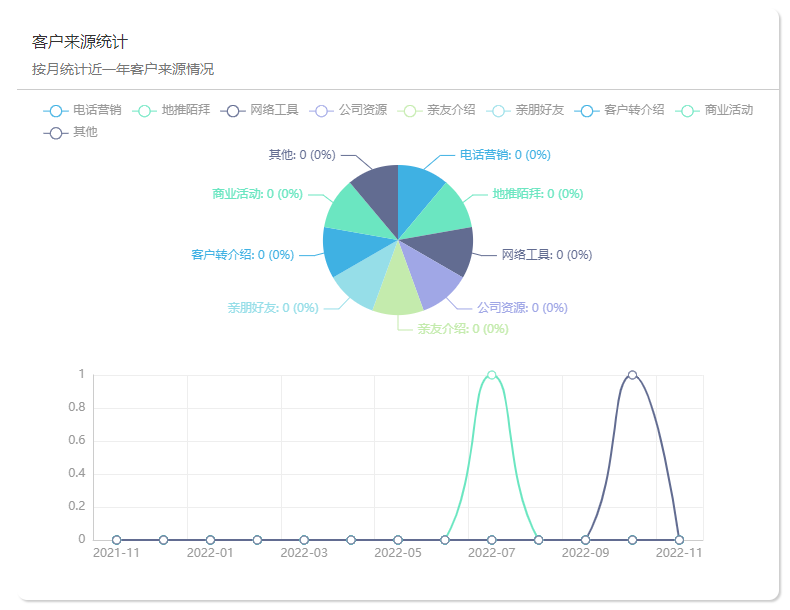Click the green peak point at 2022-07

coord(491,375)
